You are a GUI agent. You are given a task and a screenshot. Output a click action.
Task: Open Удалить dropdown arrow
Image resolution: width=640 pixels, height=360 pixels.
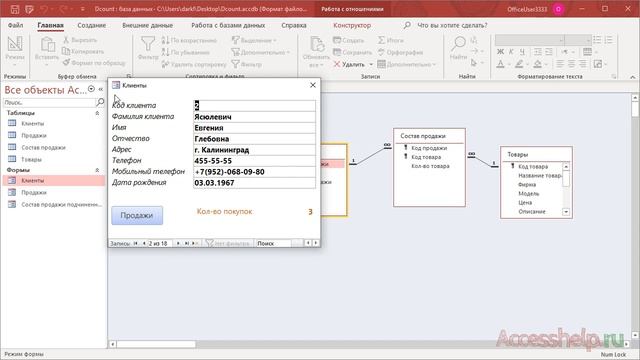(x=371, y=64)
